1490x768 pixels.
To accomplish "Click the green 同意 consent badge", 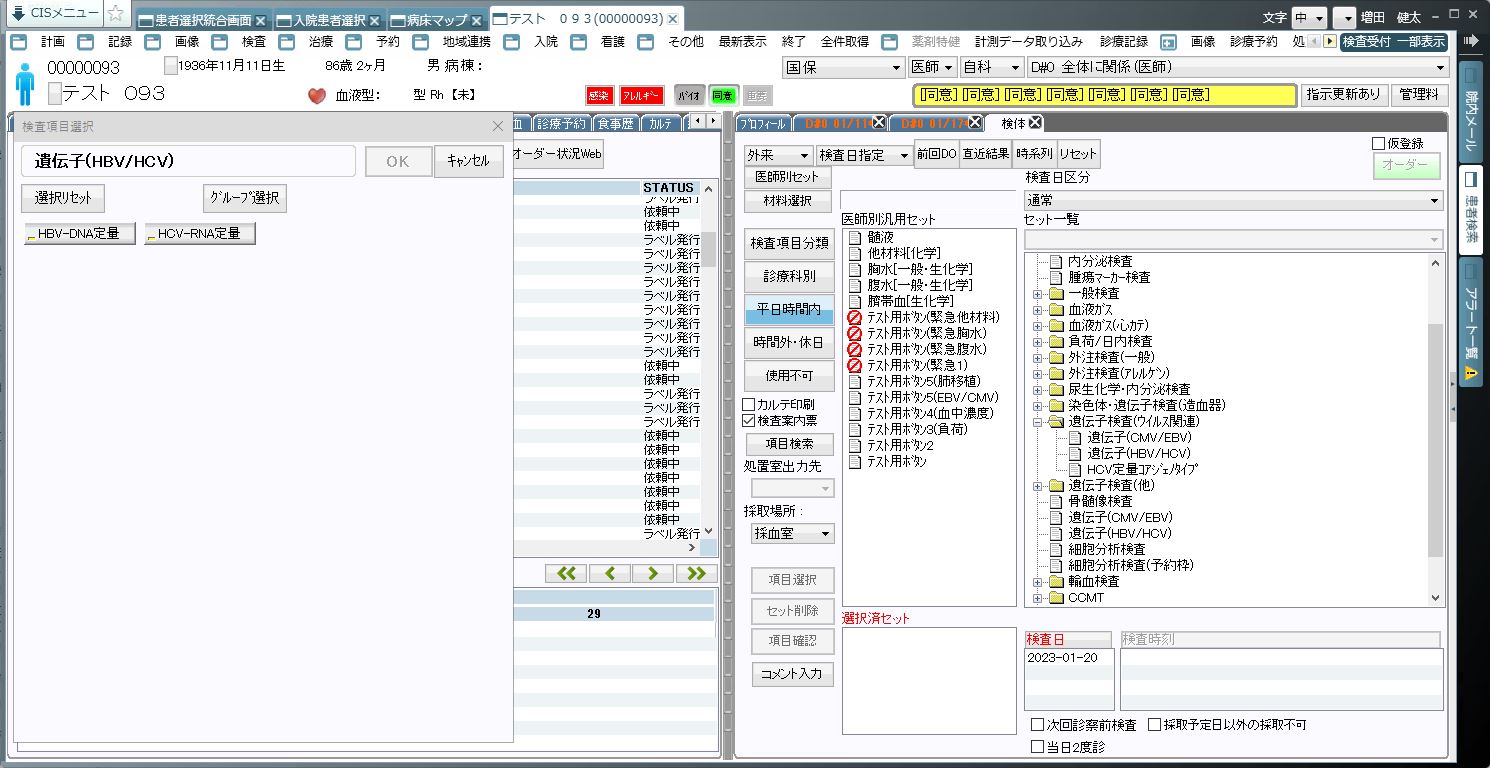I will [x=722, y=95].
